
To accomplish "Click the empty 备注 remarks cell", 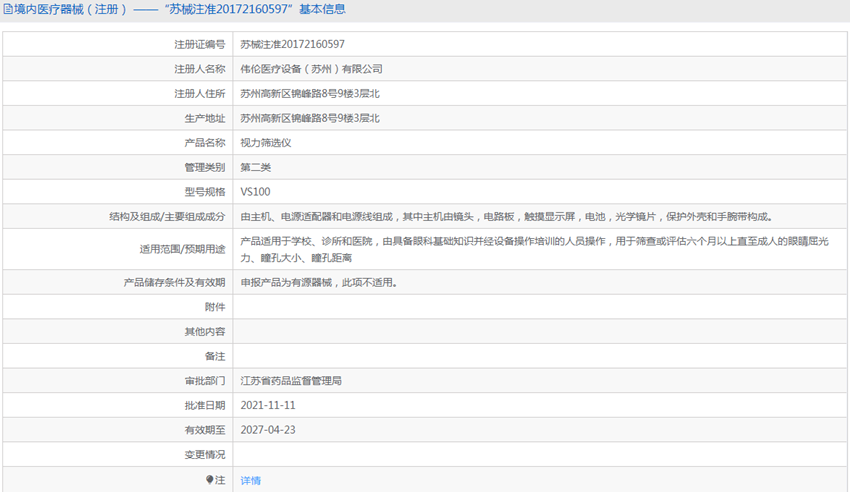I will point(540,356).
